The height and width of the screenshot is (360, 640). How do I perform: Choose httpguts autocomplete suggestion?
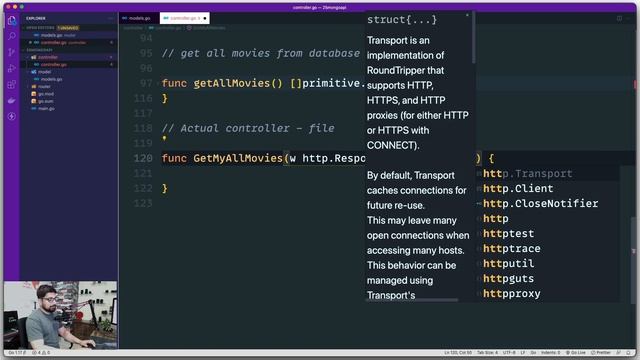pyautogui.click(x=548, y=279)
